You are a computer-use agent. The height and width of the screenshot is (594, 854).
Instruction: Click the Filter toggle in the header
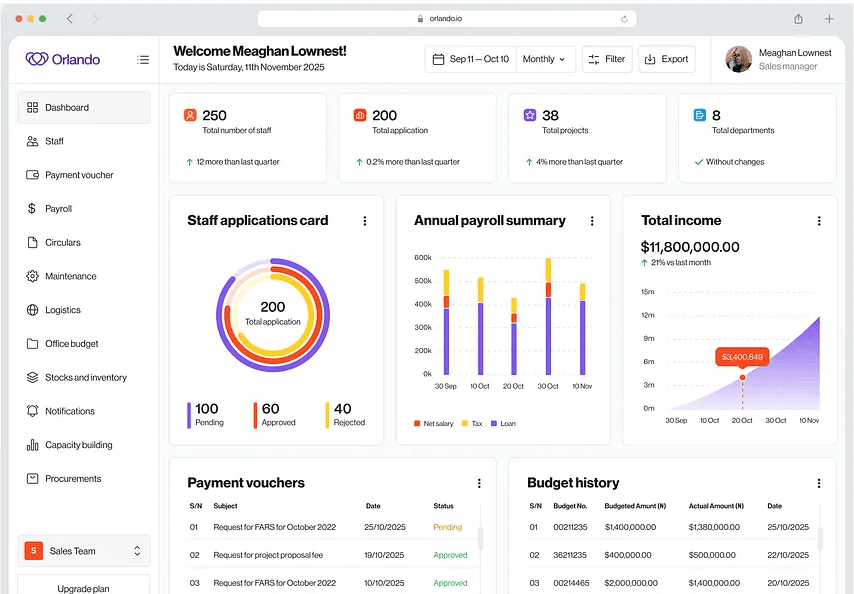coord(607,59)
